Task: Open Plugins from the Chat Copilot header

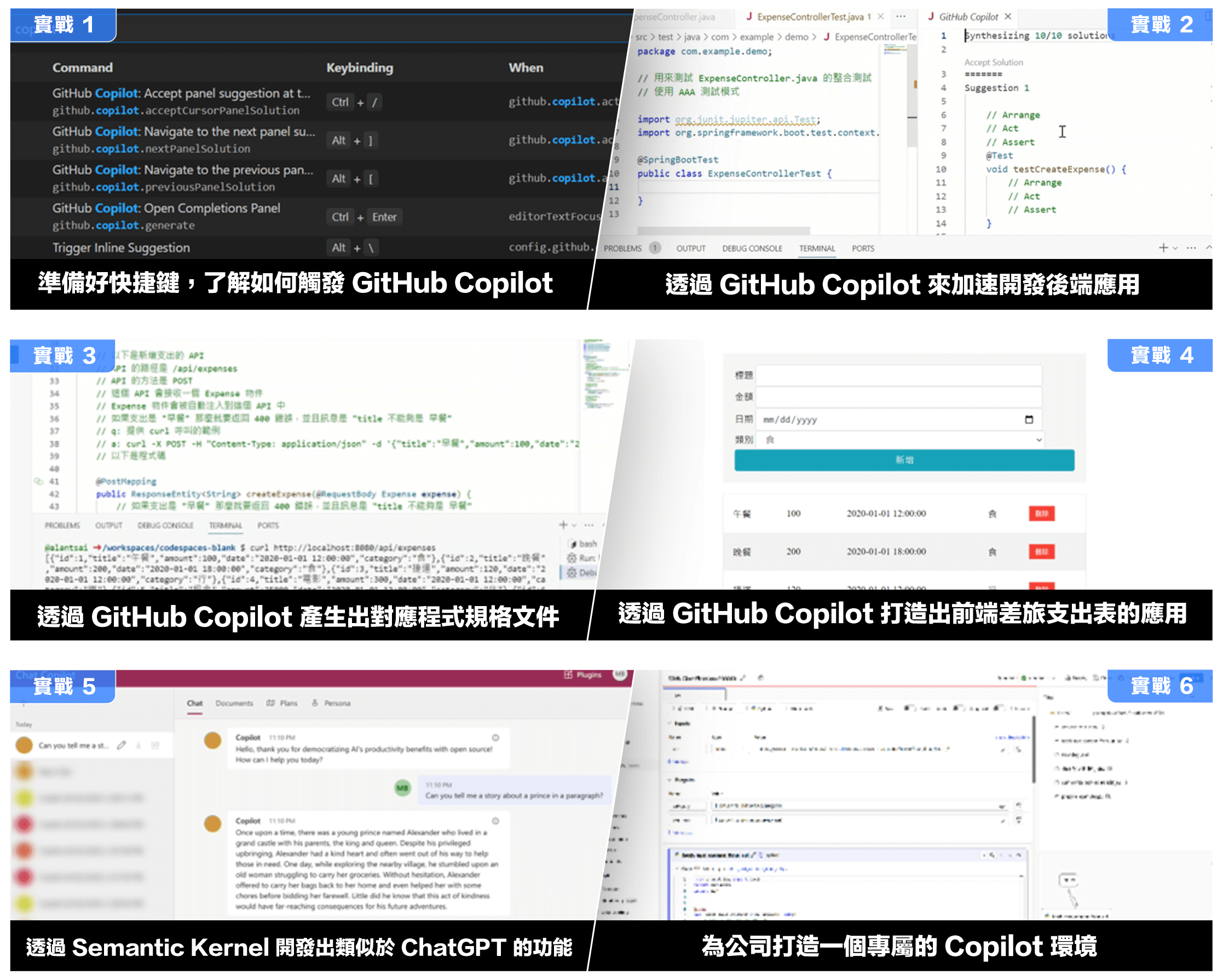Action: coord(583,675)
